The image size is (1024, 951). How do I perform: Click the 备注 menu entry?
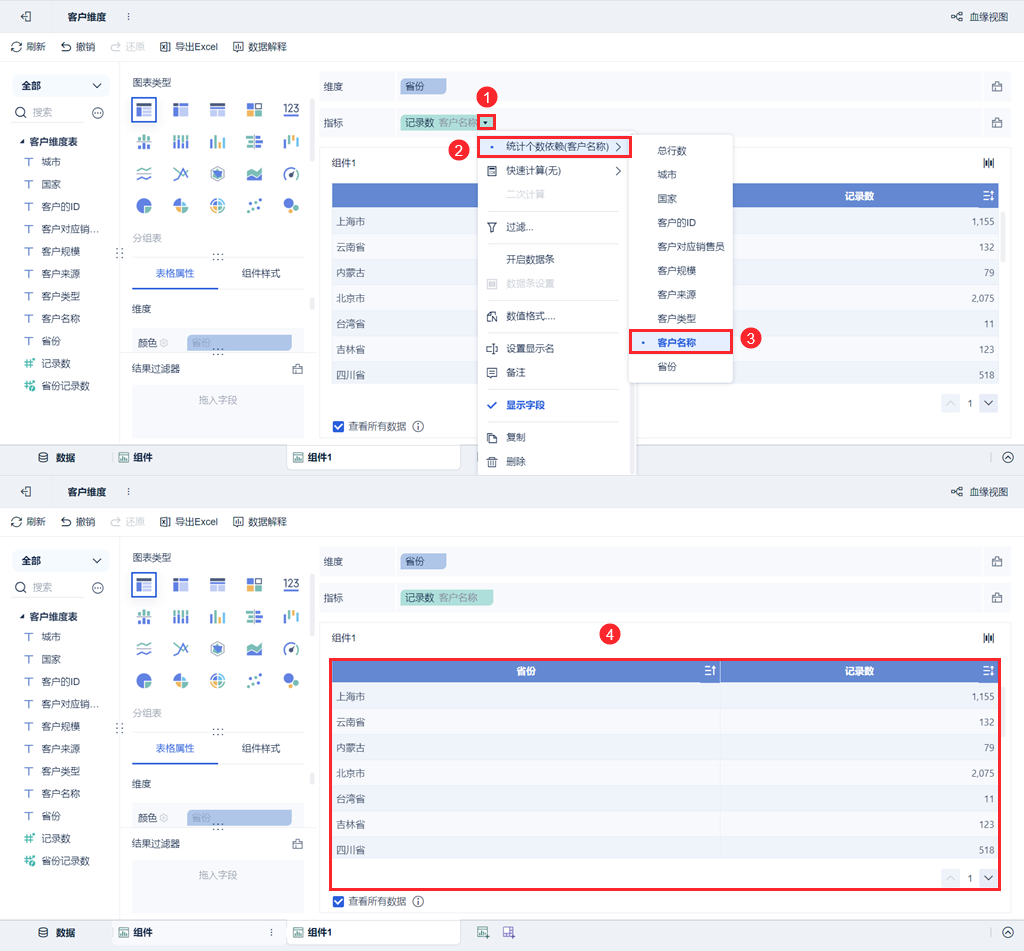[x=516, y=372]
